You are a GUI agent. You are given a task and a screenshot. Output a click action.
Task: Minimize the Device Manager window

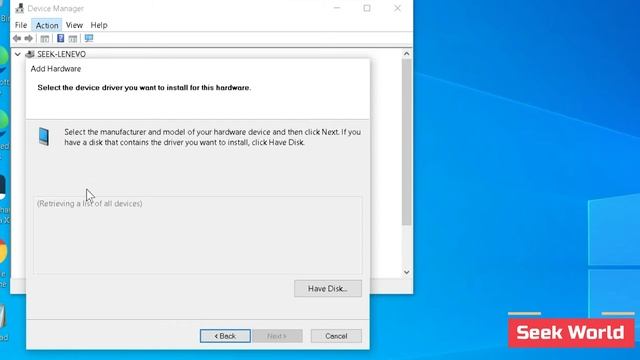337,8
